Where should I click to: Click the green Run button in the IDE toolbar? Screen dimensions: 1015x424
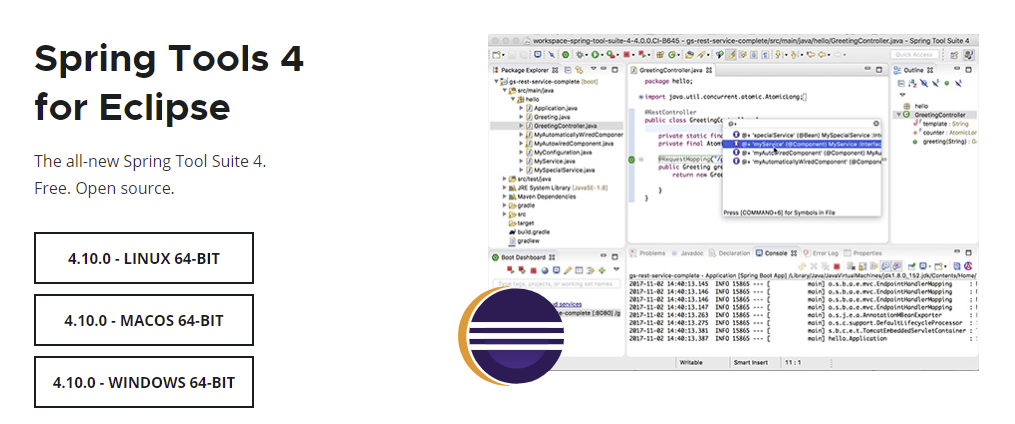coord(595,55)
